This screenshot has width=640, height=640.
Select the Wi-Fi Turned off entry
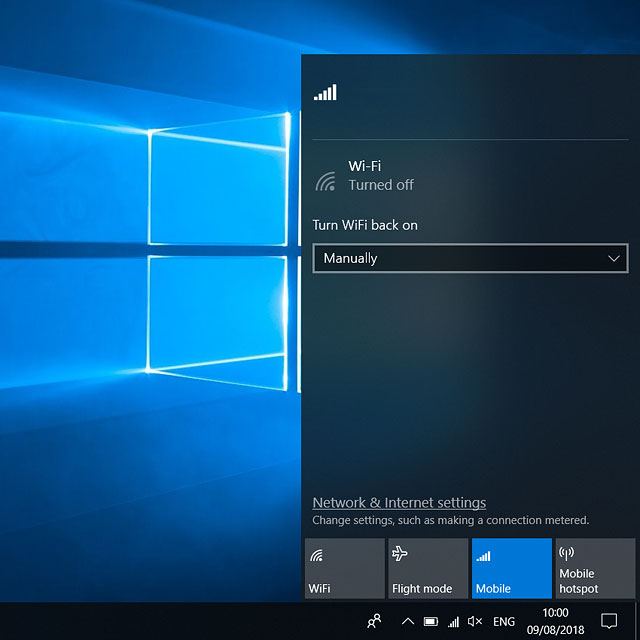380,175
